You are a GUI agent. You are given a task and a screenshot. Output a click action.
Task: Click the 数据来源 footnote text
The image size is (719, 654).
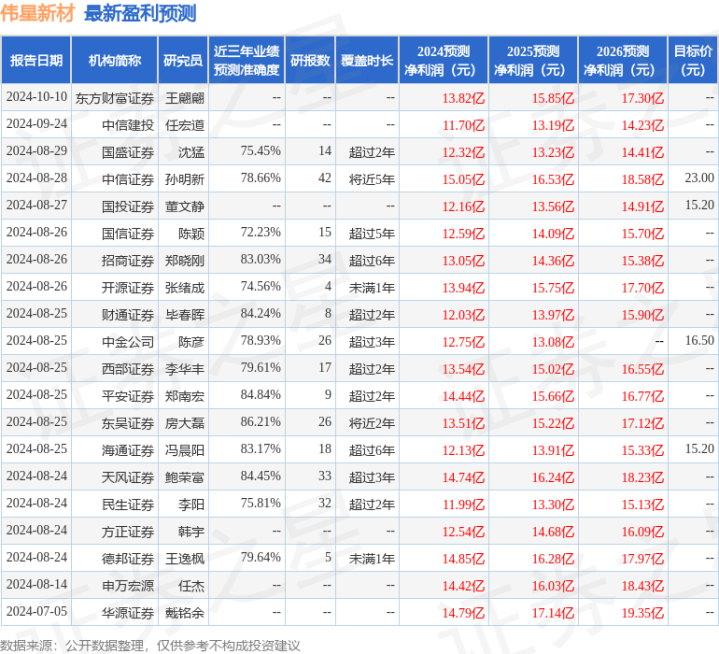tap(150, 646)
